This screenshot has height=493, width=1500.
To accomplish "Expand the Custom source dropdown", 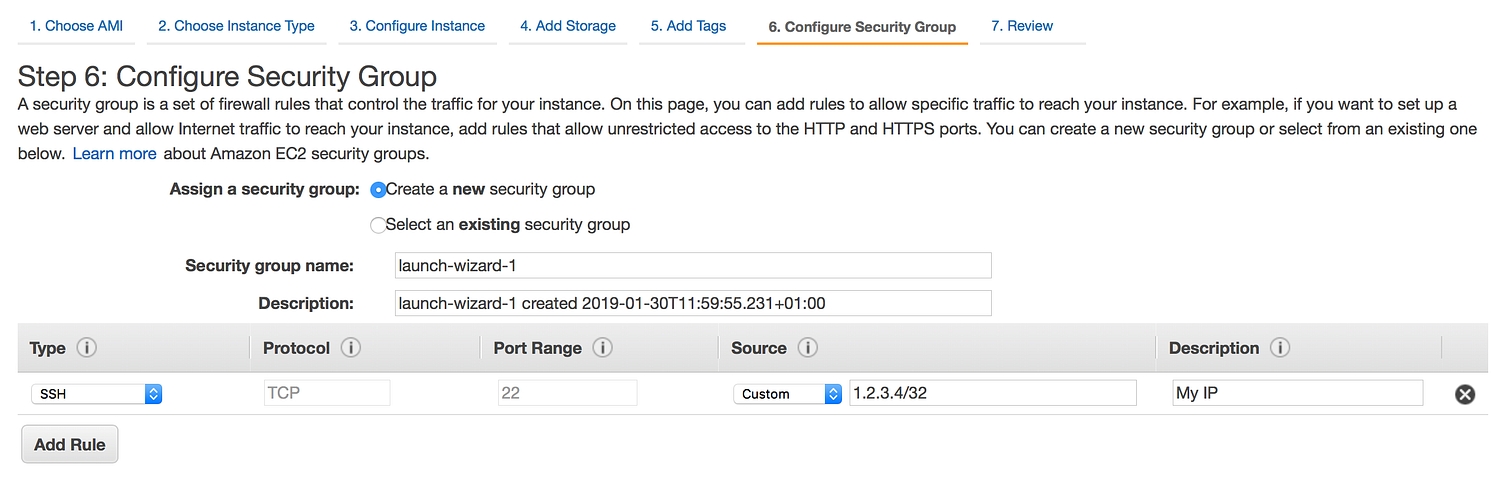I will pyautogui.click(x=787, y=394).
